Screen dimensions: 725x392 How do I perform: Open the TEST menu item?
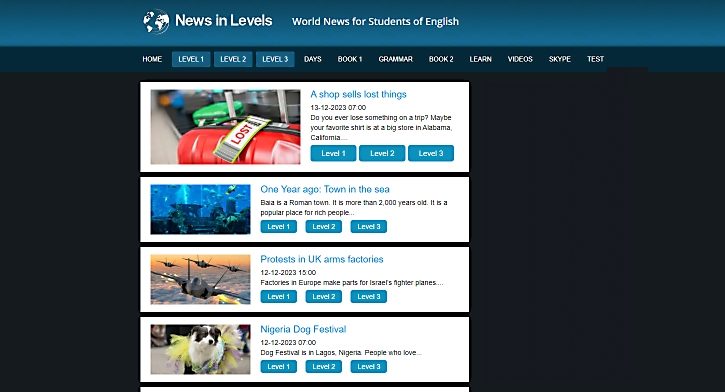pos(596,59)
